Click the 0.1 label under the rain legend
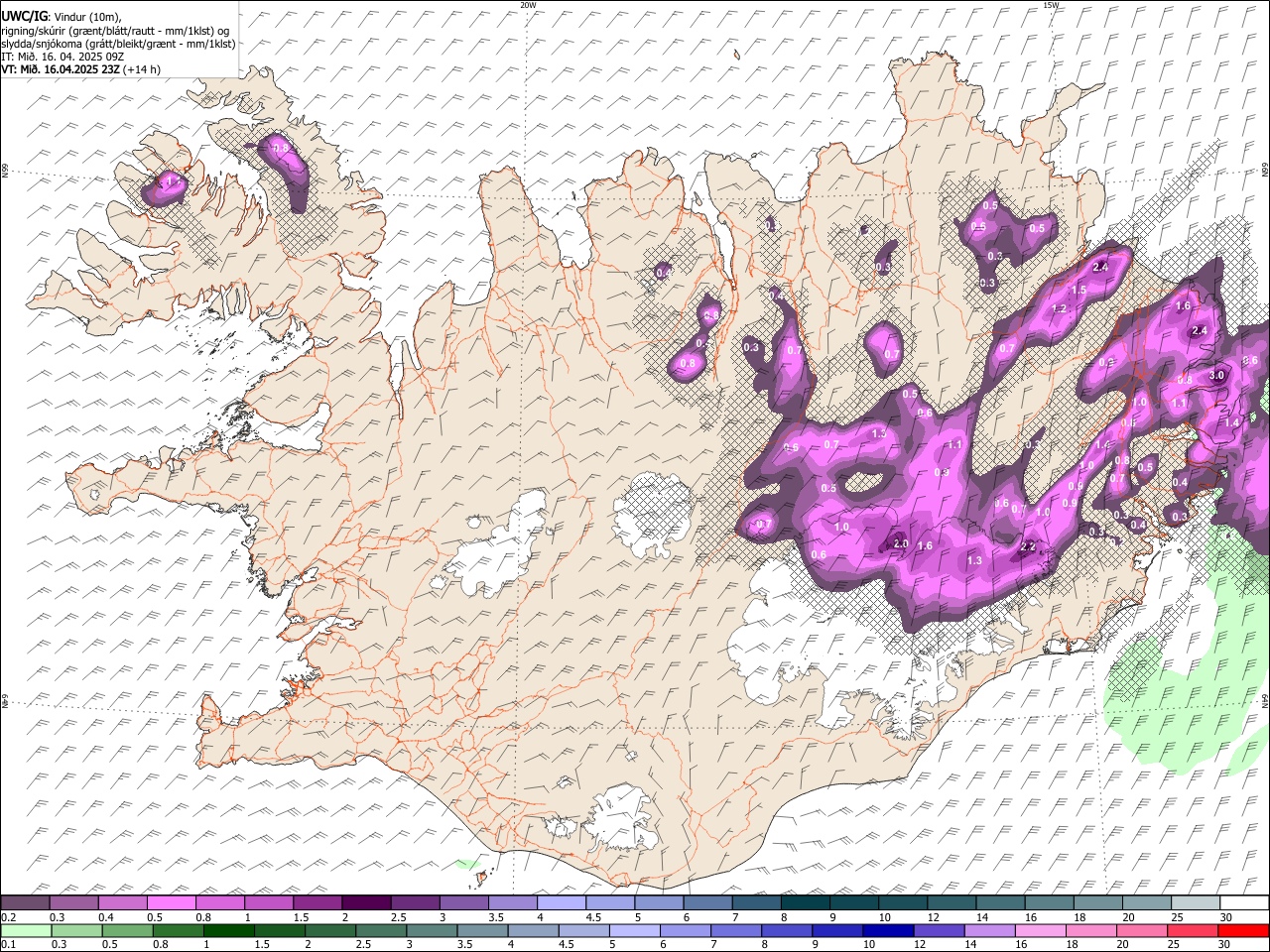The image size is (1270, 952). point(8,944)
